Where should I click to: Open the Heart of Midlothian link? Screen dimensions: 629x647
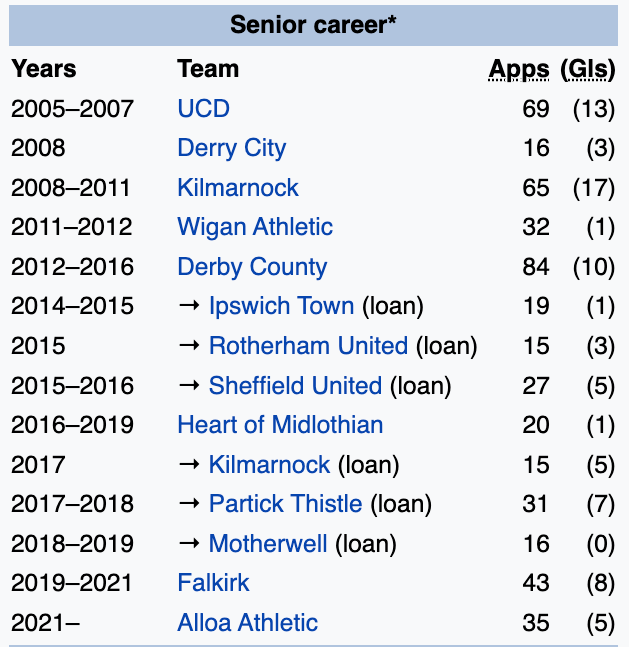[280, 425]
